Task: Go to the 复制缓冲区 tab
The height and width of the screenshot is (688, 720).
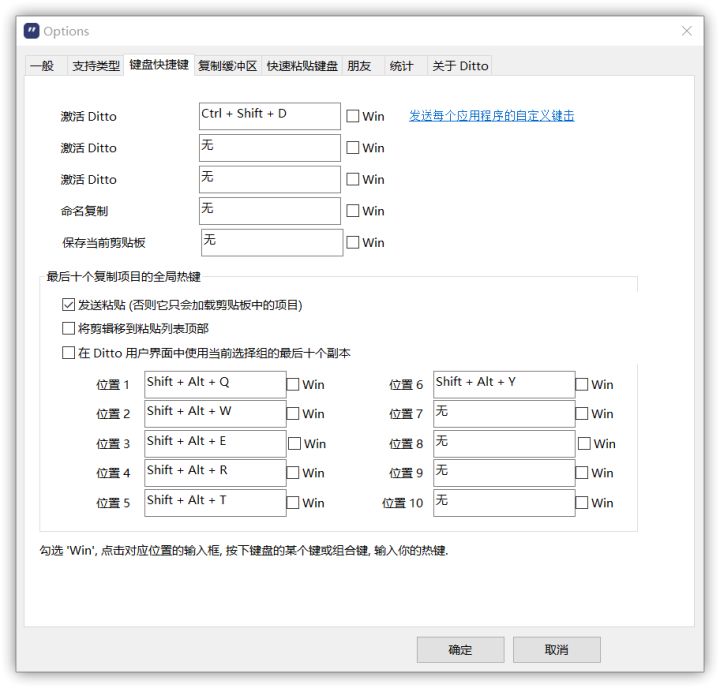Action: pyautogui.click(x=228, y=66)
